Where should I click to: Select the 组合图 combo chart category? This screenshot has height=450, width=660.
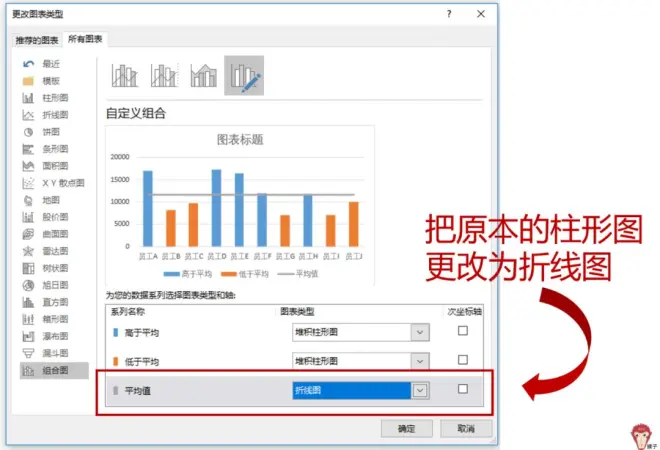point(54,370)
